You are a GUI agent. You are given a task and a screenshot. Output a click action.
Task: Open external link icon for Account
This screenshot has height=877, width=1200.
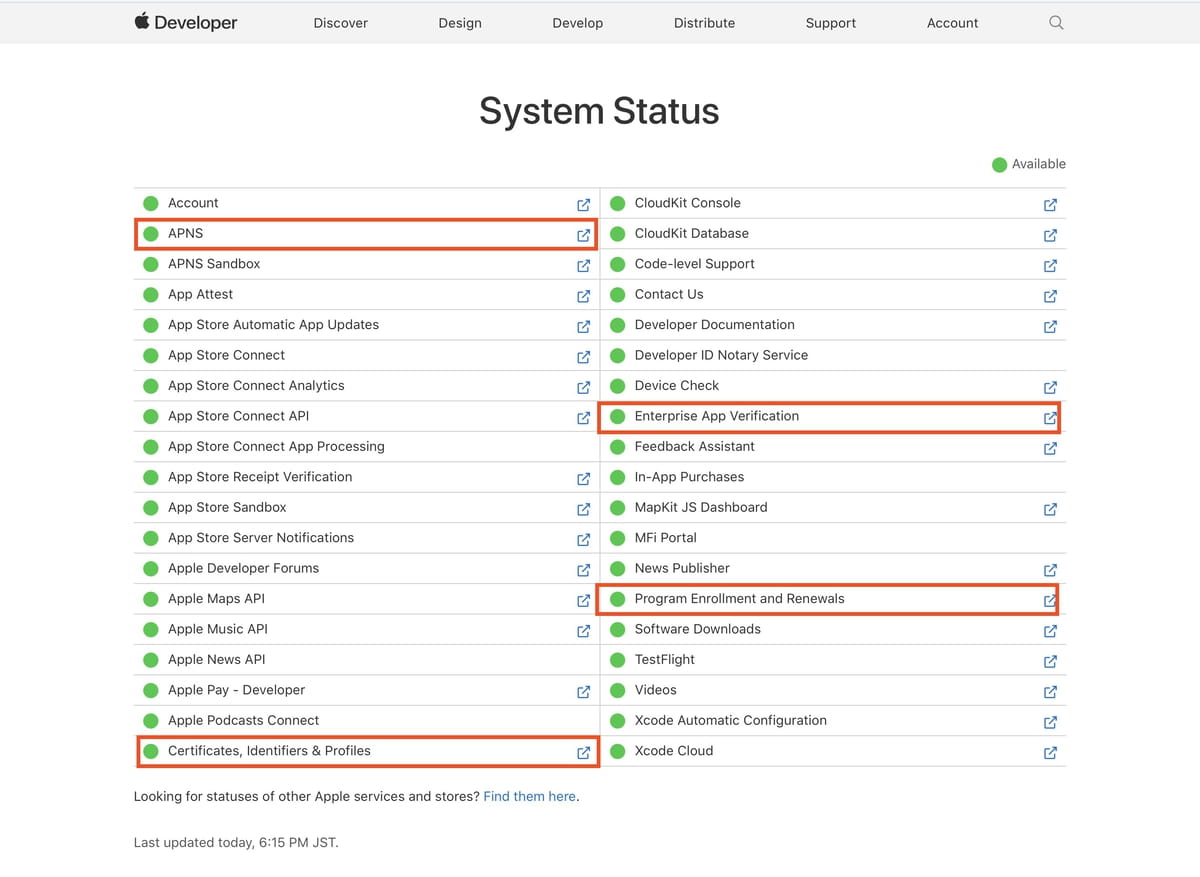(583, 204)
